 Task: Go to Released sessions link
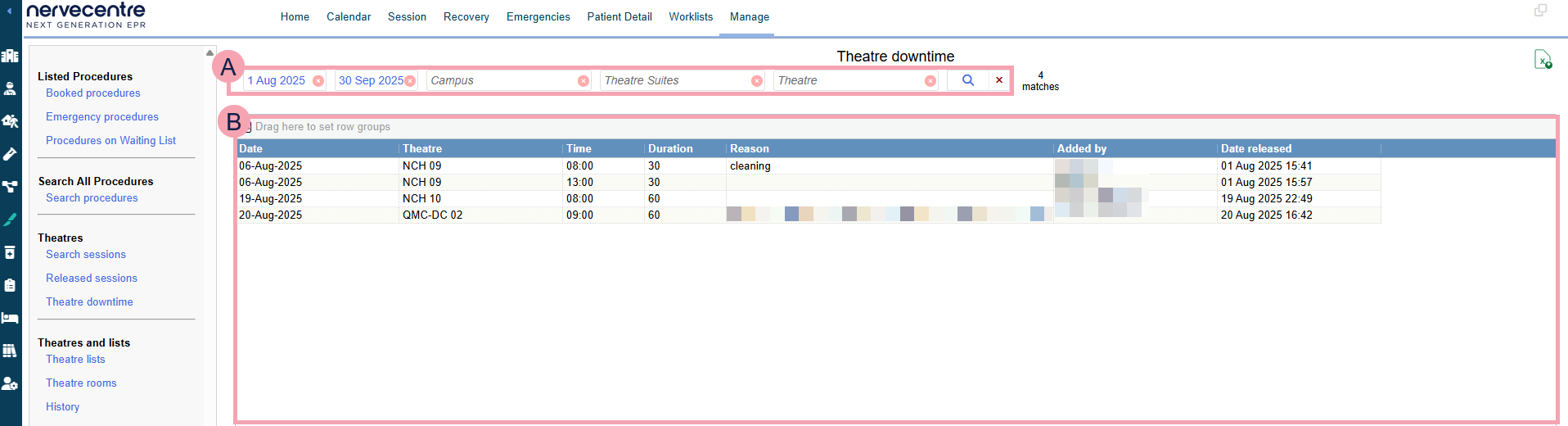[x=91, y=279]
